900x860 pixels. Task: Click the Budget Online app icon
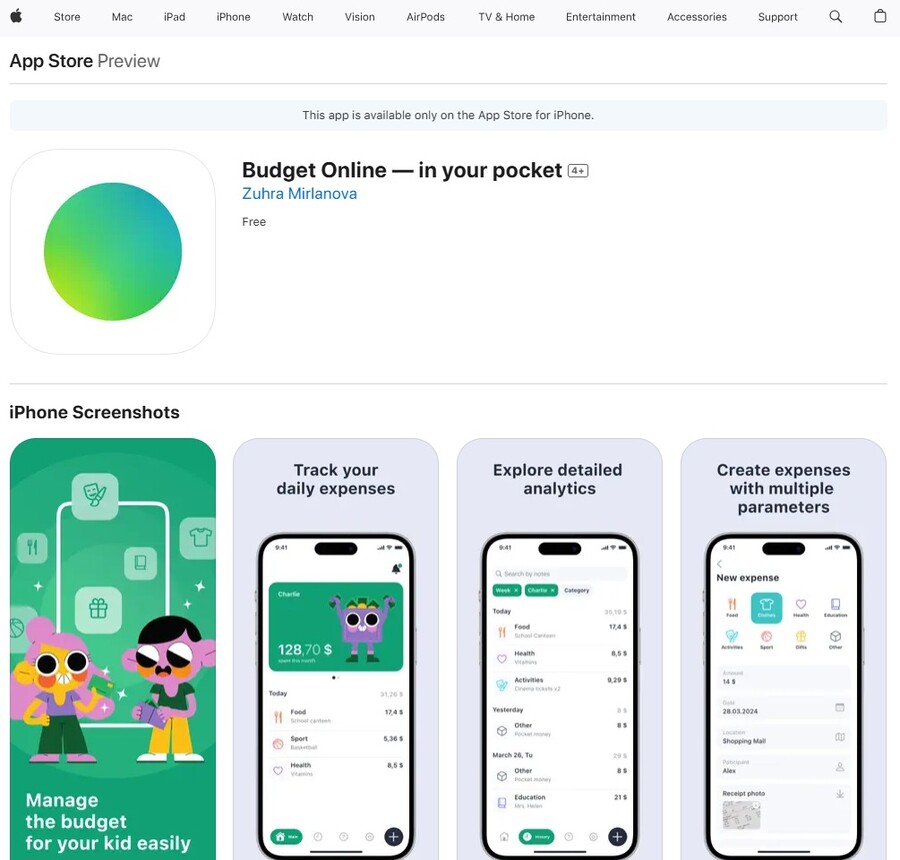pyautogui.click(x=112, y=251)
